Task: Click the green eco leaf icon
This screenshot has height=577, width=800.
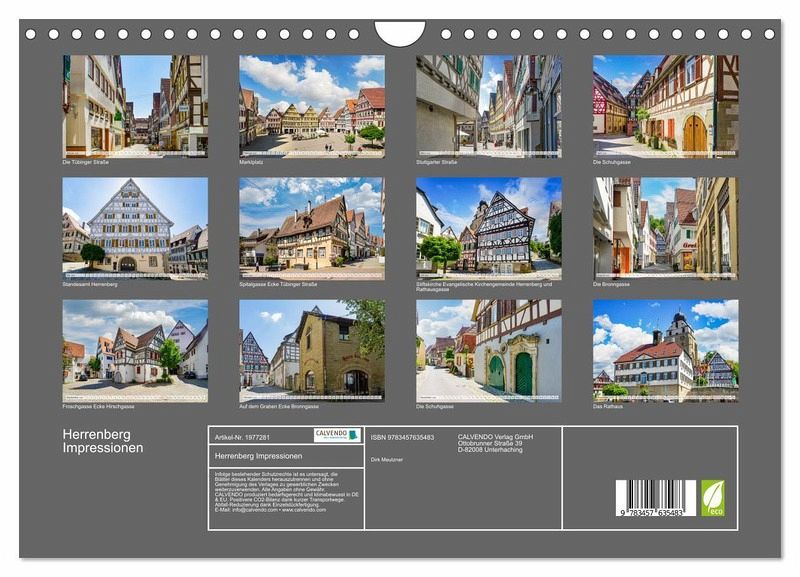Action: point(712,497)
